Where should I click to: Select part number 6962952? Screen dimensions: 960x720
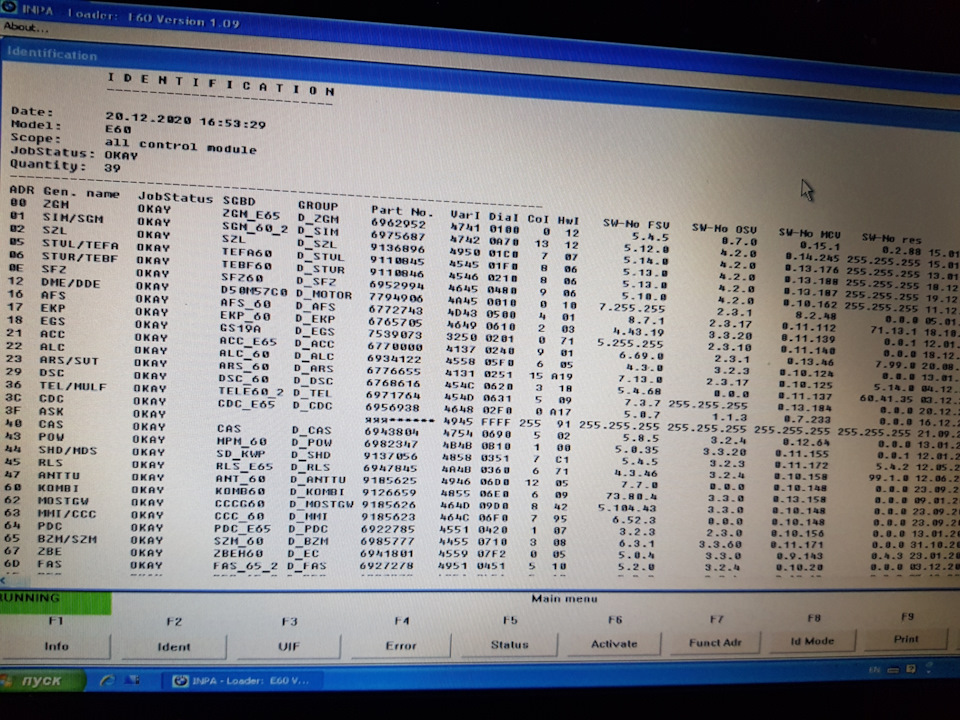tap(398, 223)
